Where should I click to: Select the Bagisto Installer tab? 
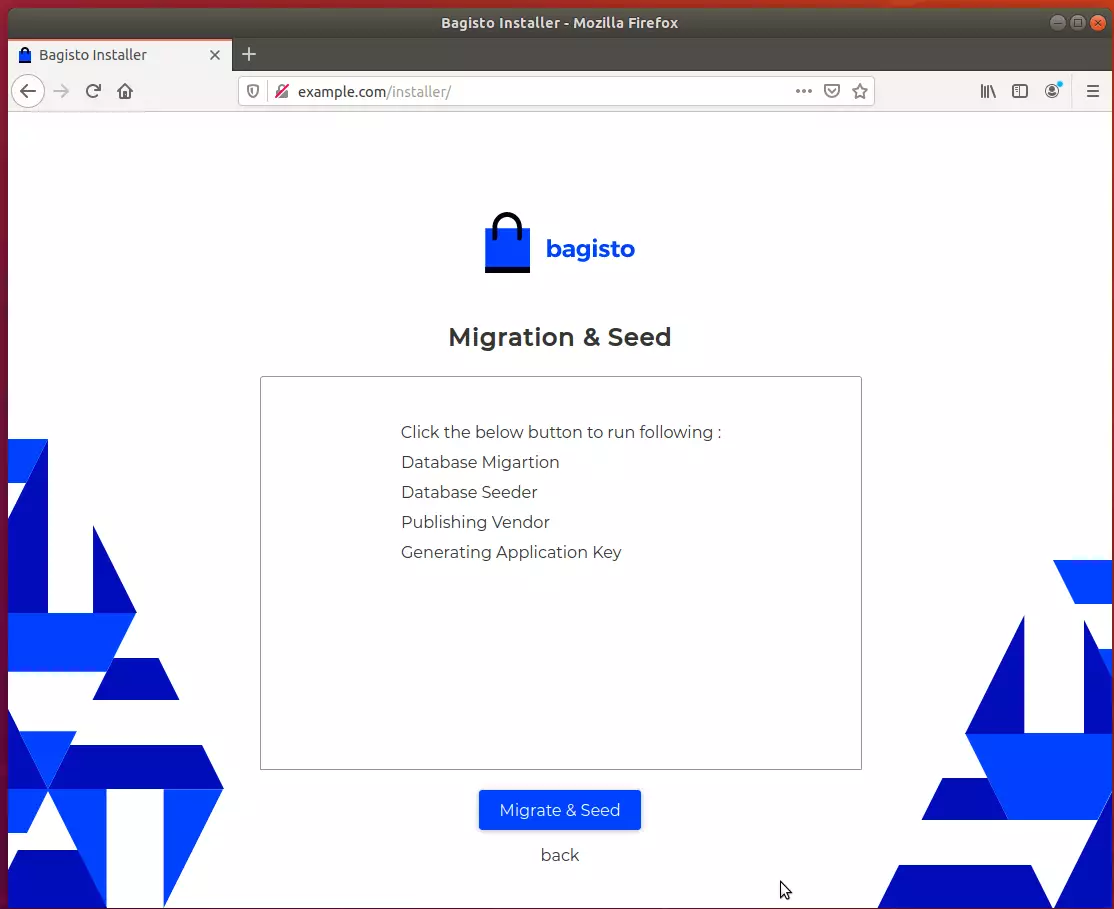[119, 55]
